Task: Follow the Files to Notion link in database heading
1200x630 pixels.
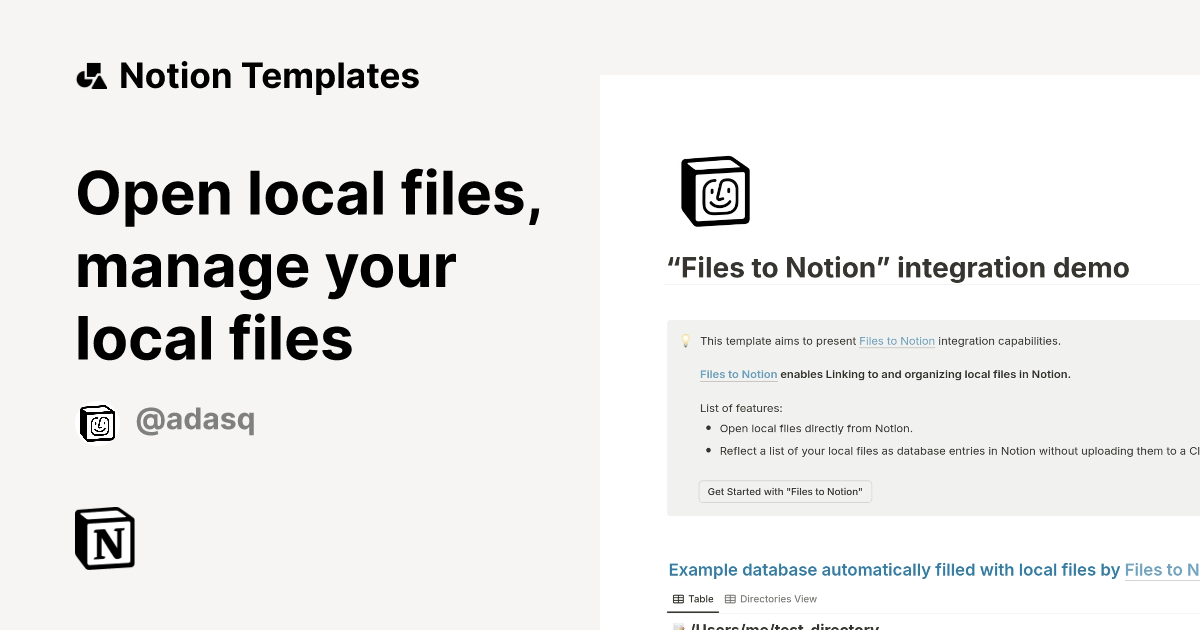Action: coord(1163,569)
